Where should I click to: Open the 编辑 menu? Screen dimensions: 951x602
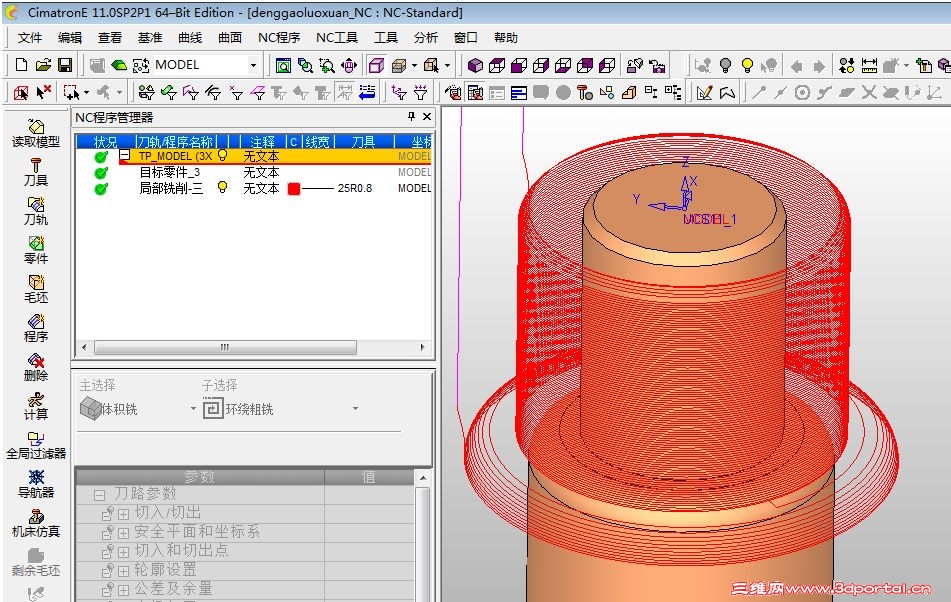click(x=70, y=38)
